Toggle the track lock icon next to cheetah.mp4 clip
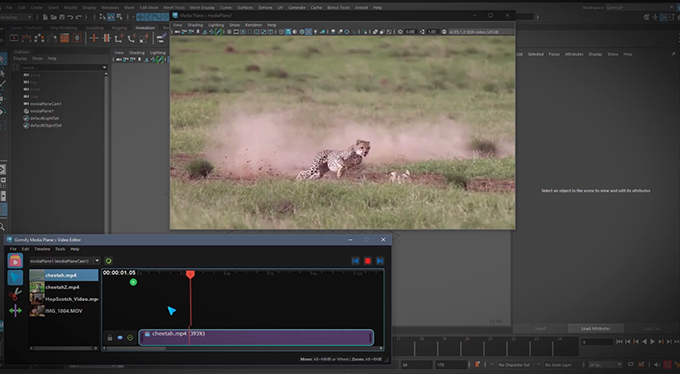 click(x=110, y=338)
